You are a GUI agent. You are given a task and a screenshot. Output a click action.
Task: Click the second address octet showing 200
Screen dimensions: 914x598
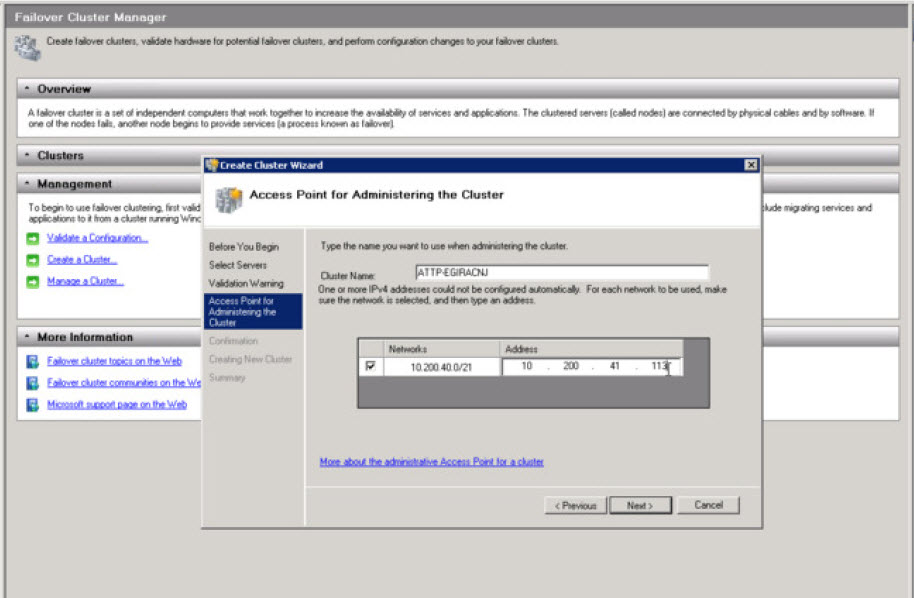(571, 366)
